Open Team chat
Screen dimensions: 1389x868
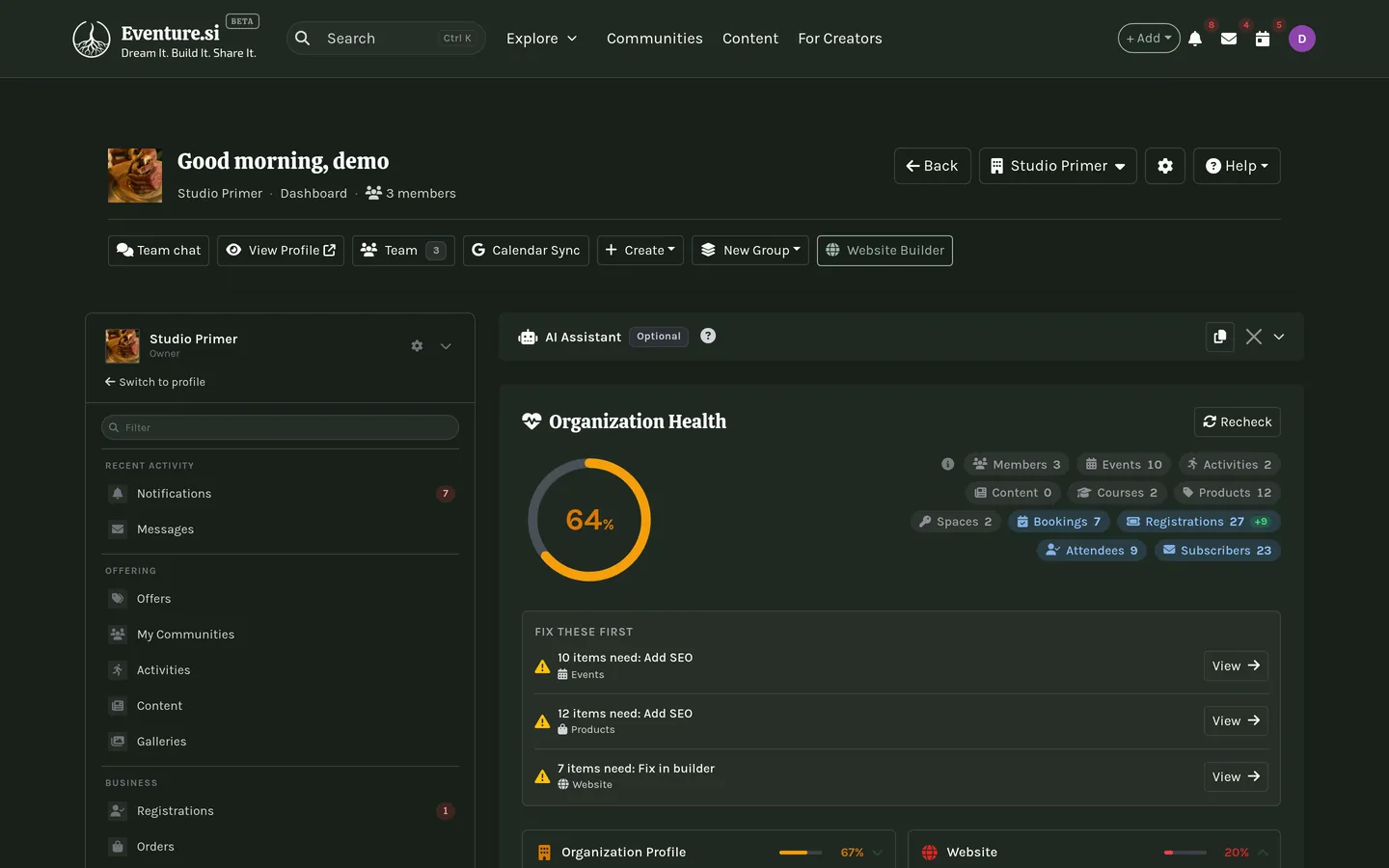point(158,251)
